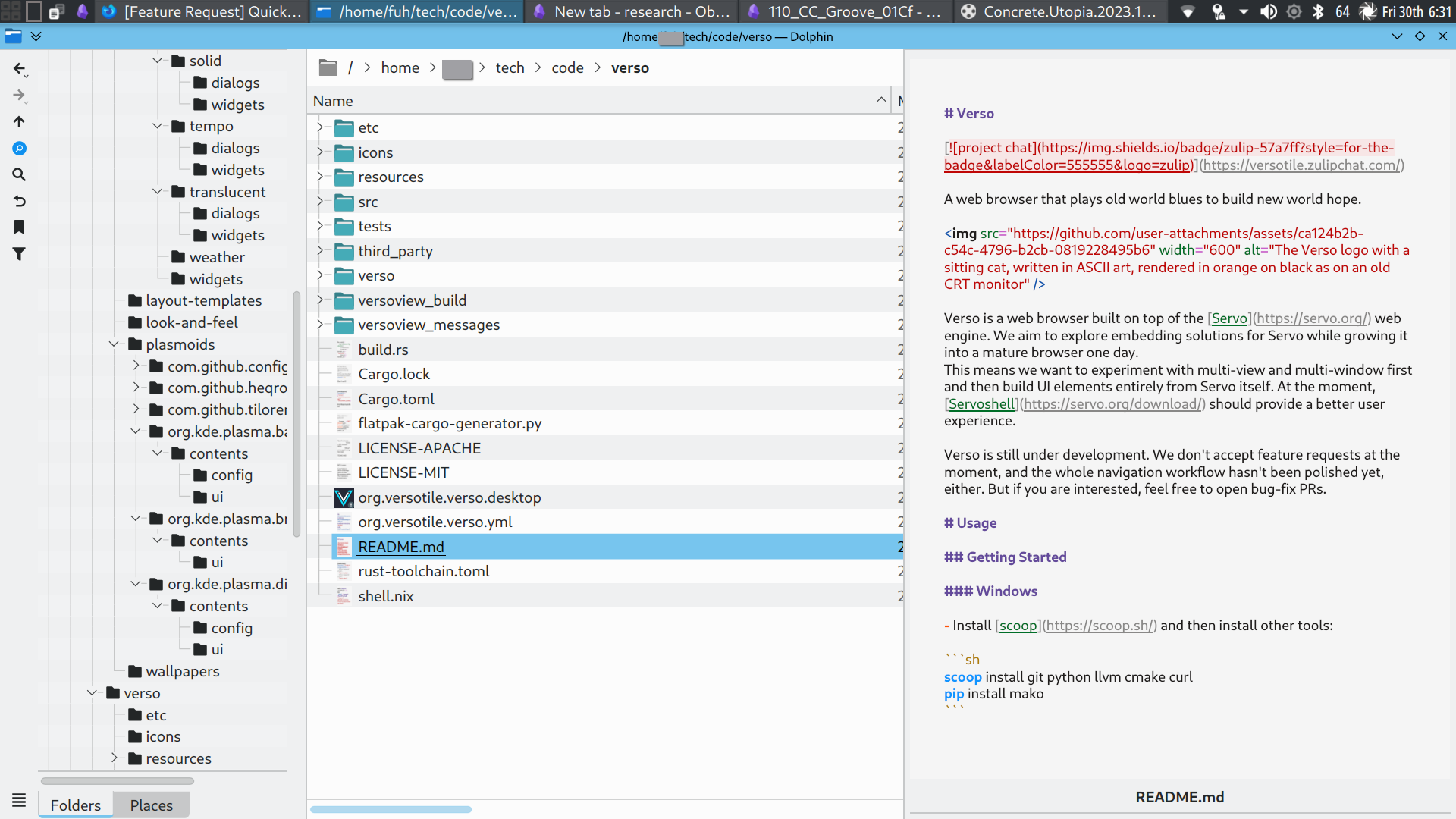Select layout-templates tree folder

(x=204, y=300)
